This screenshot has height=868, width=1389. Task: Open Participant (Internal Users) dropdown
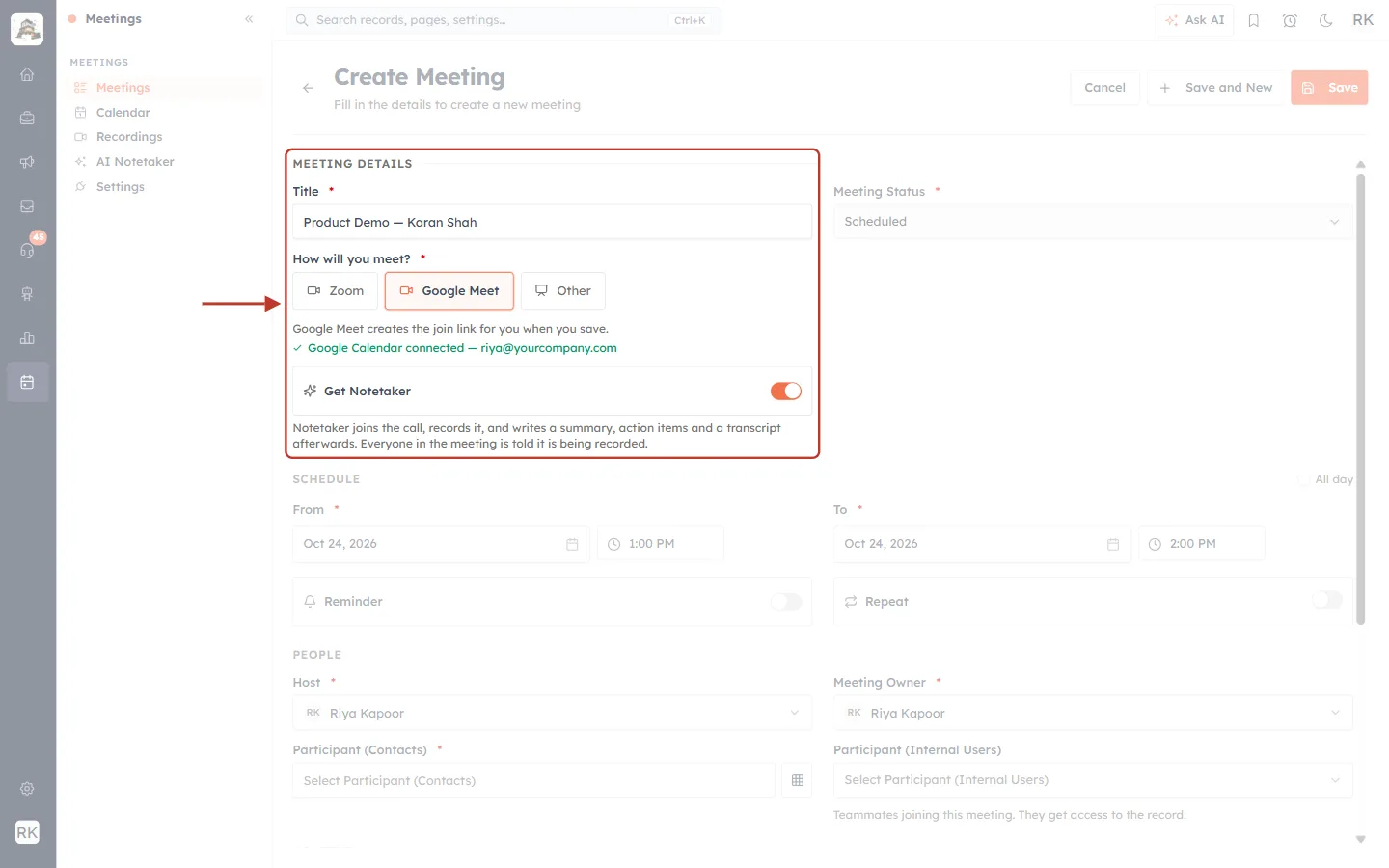(1093, 780)
